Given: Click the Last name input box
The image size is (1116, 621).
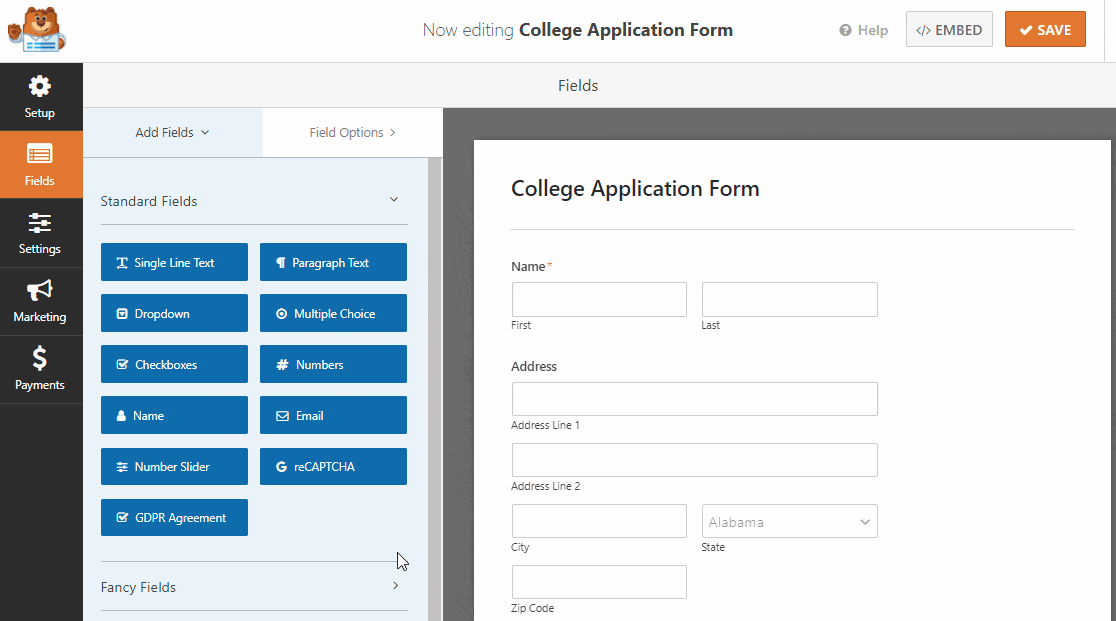Looking at the screenshot, I should (x=789, y=299).
